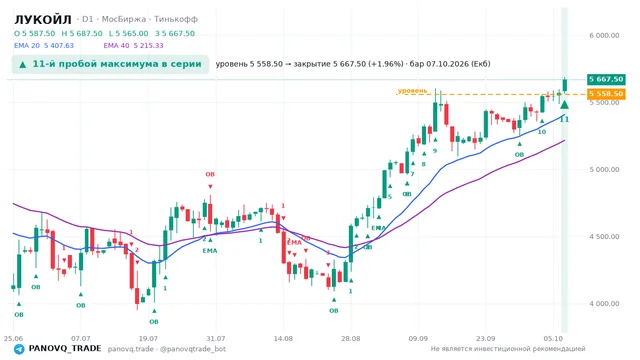Screen dimensions: 640x360
Task: Click the red OB down-arrow marker near 31.07
Action: (210, 187)
